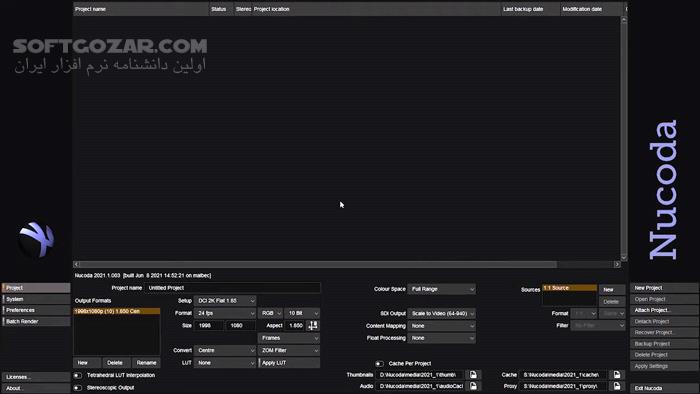Click Delete next to Sources list

(x=612, y=302)
